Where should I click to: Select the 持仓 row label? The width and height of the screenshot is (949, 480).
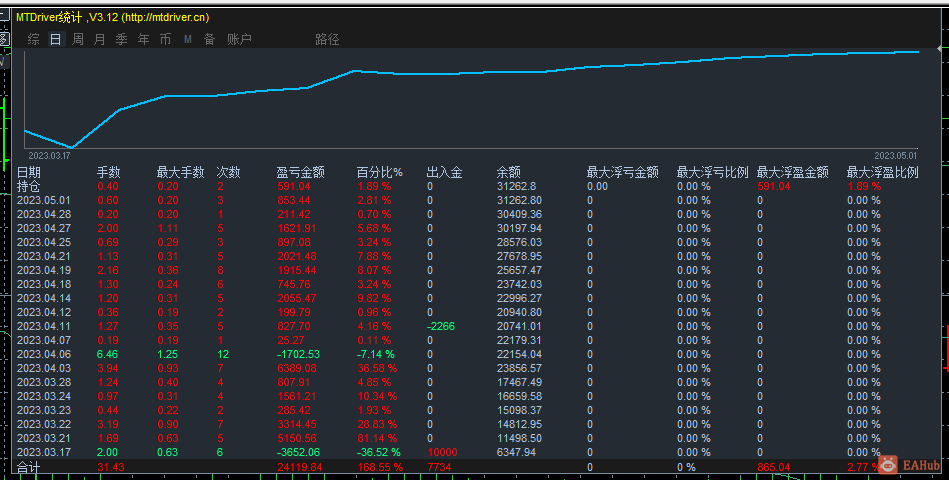(29, 186)
